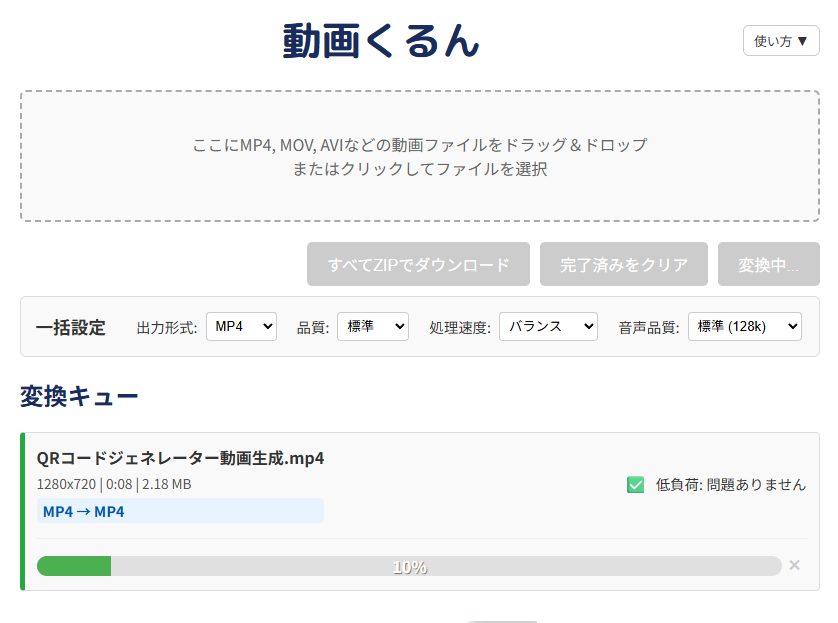Open the 音声品質 標準 (128k) dropdown
The width and height of the screenshot is (838, 623).
click(x=745, y=326)
